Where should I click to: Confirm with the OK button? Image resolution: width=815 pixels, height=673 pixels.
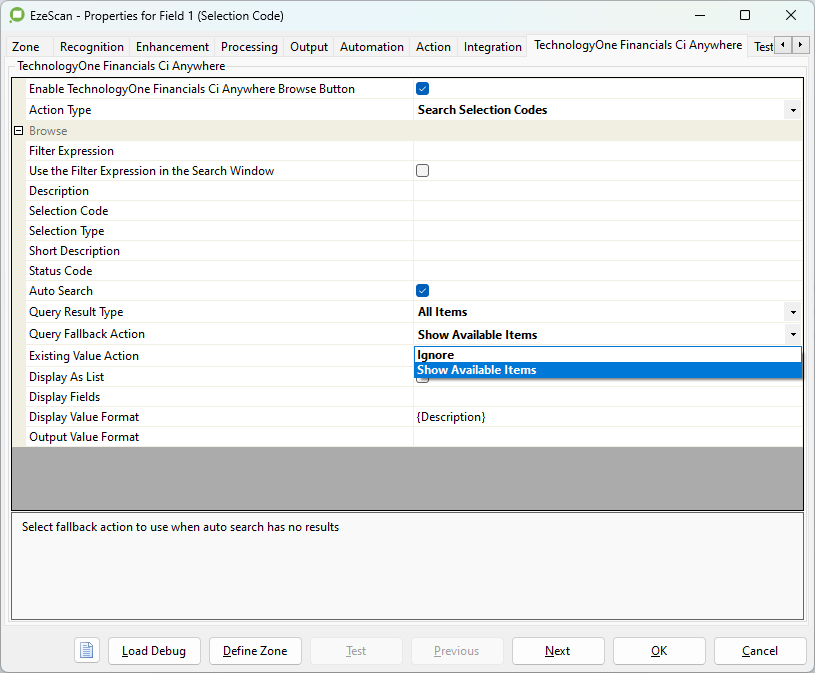[659, 651]
